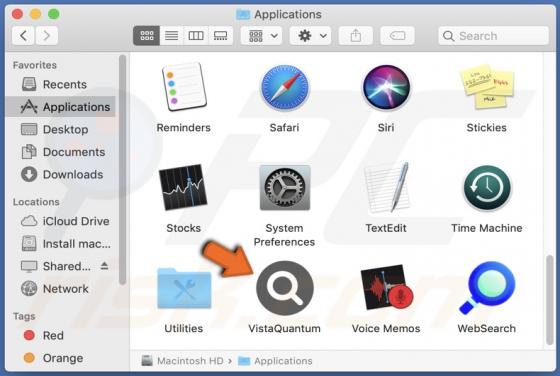Switch to list view

[x=171, y=36]
